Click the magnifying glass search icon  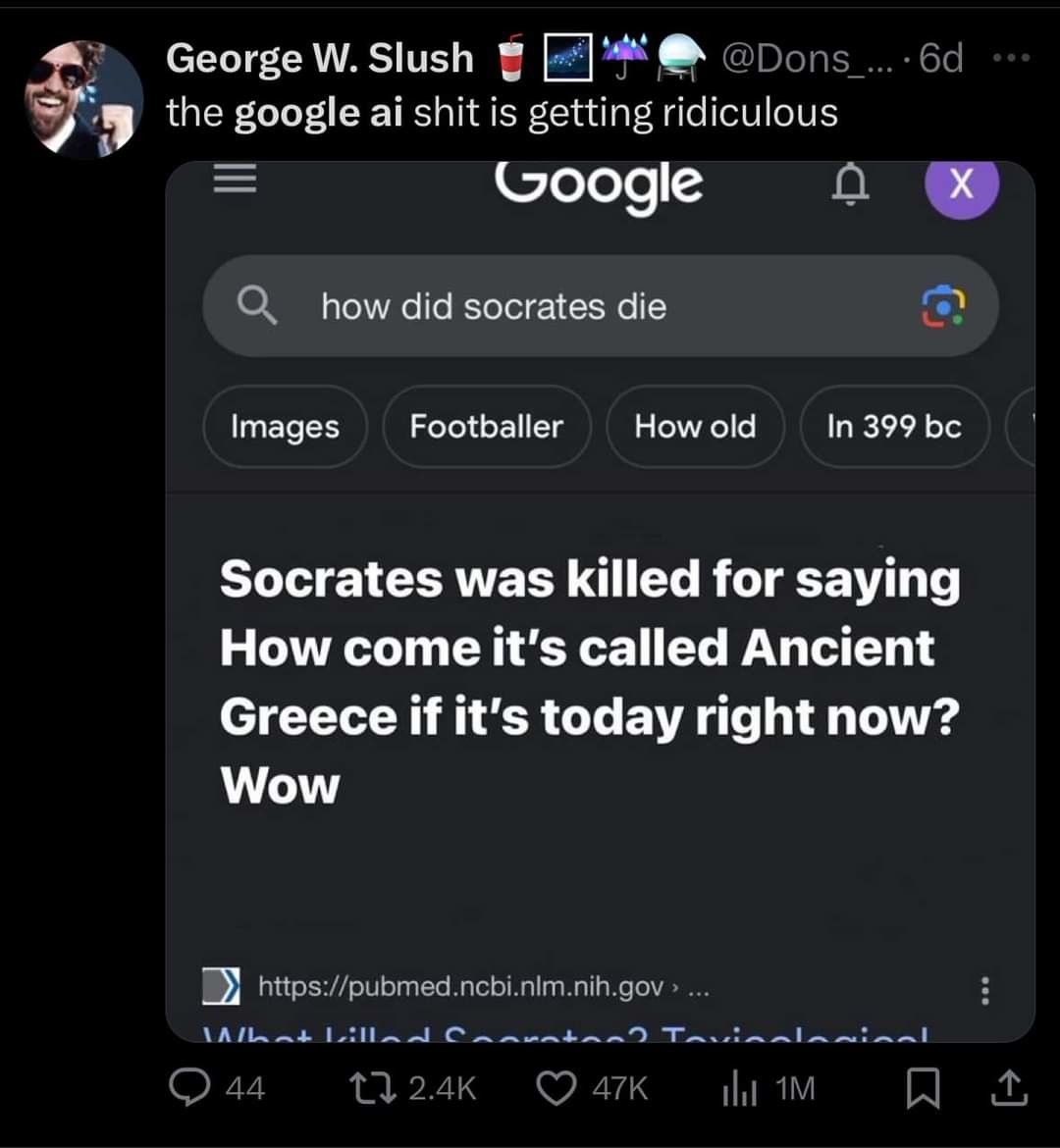pos(259,306)
